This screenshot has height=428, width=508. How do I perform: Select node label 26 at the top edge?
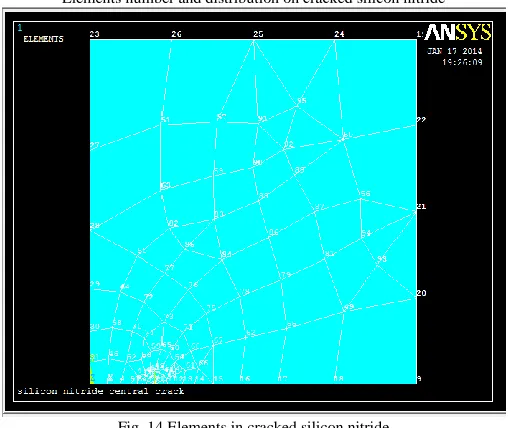[176, 34]
